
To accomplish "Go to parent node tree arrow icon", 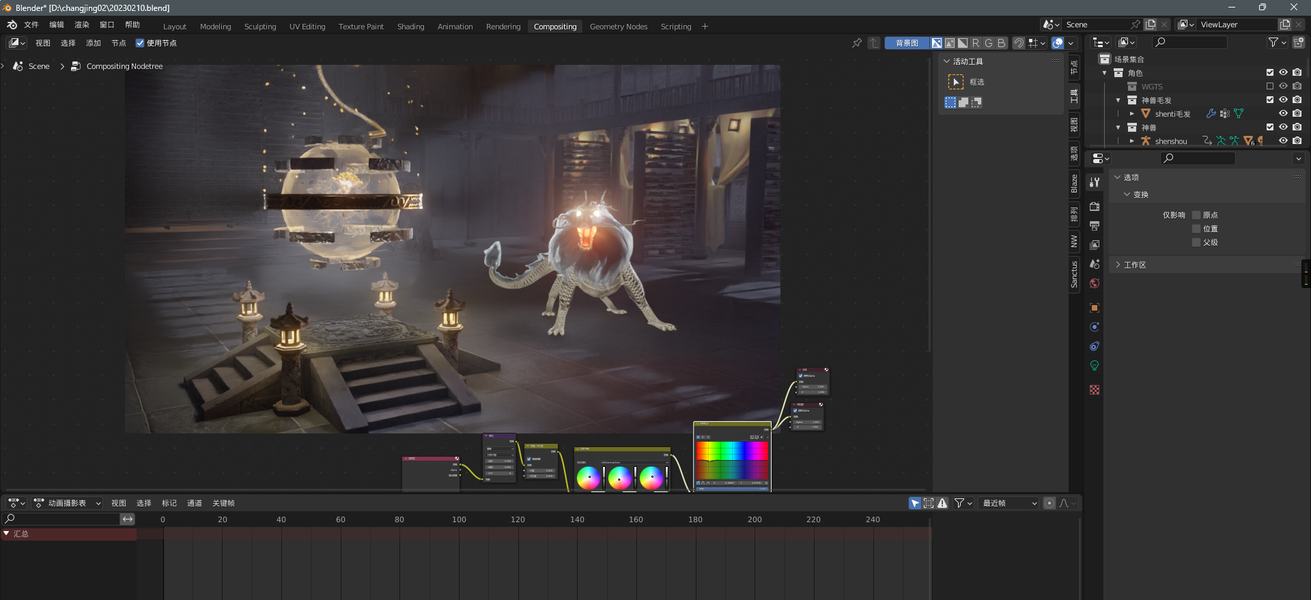I will 874,43.
